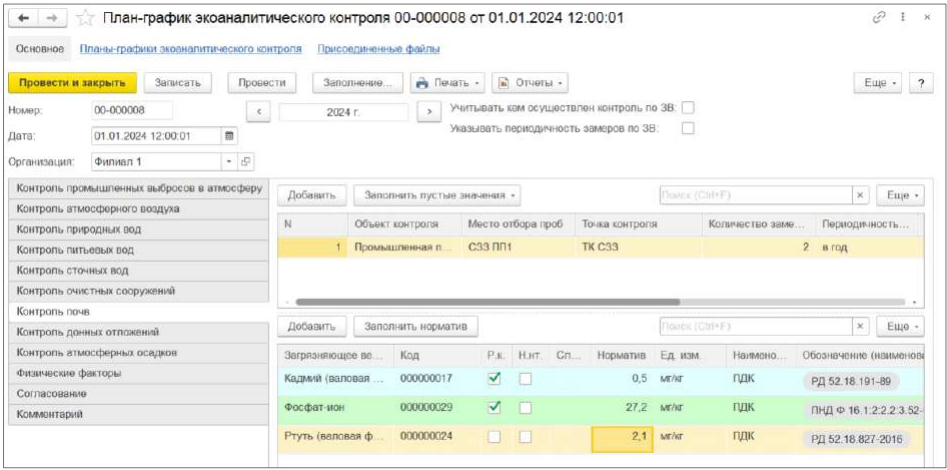Viewport: 947px width, 470px height.
Task: Open the 'Присоединенные файлы' tab
Action: [x=378, y=48]
